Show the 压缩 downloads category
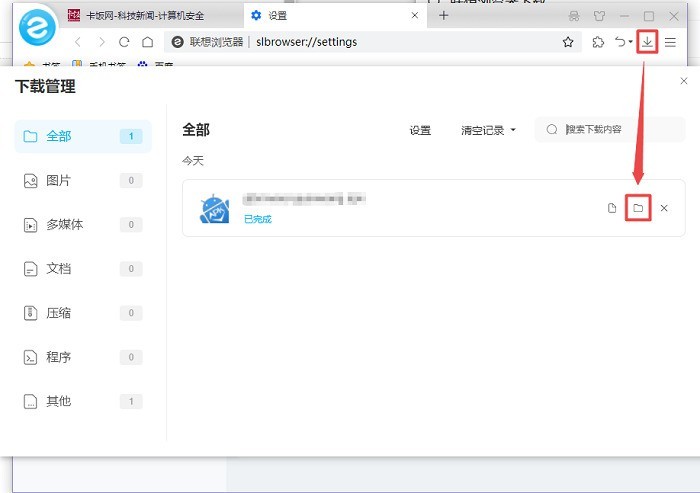 click(x=83, y=313)
